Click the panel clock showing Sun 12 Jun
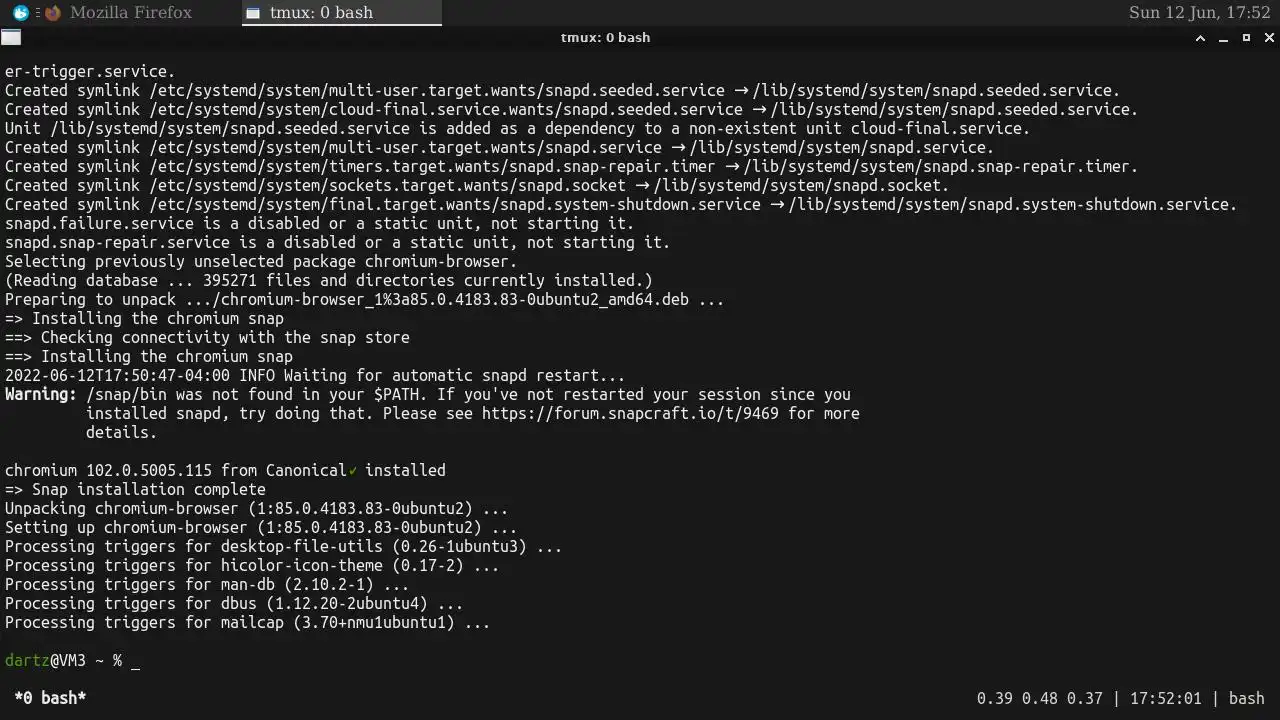 coord(1199,13)
